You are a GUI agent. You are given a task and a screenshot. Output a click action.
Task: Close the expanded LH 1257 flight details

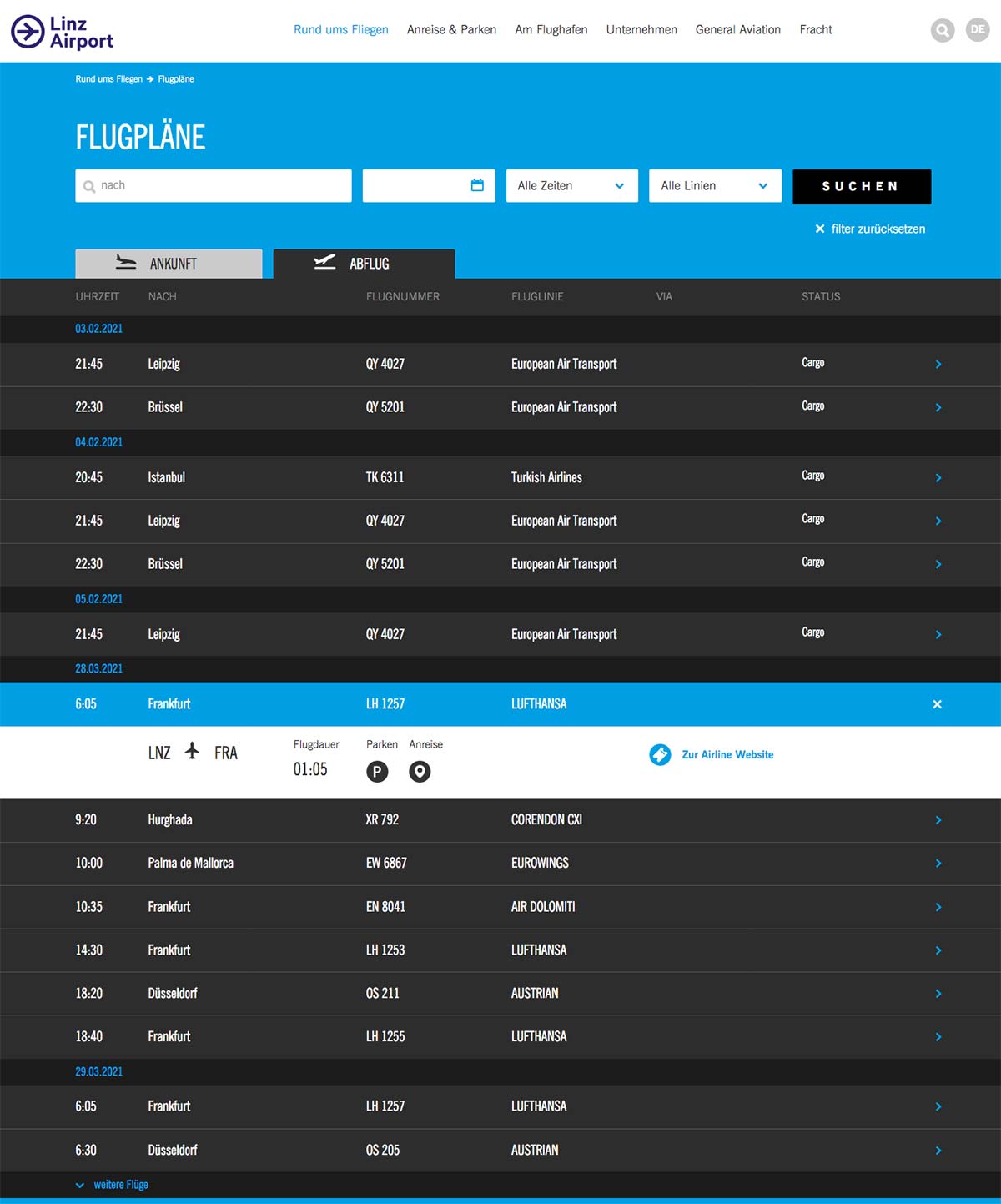937,704
